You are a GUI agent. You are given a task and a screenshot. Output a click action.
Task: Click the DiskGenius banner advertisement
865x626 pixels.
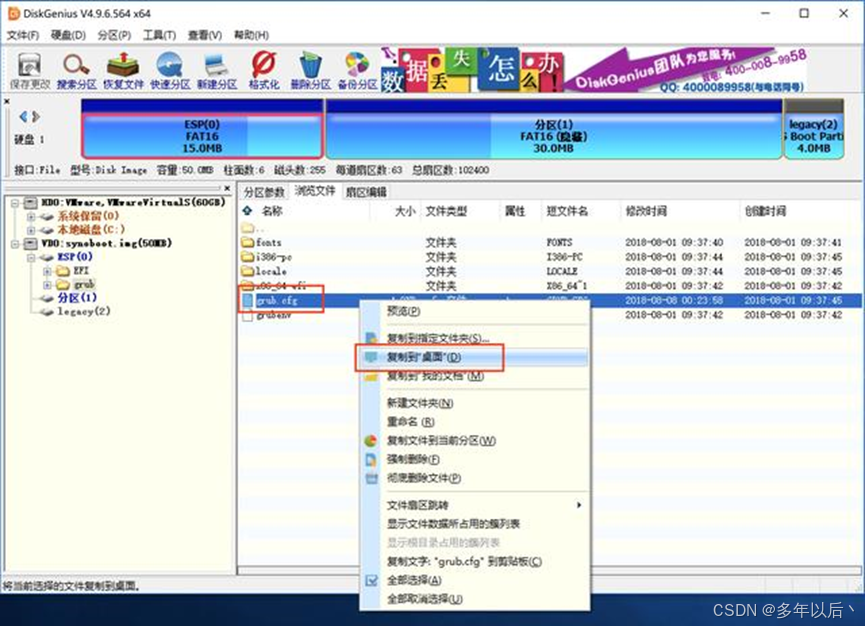(x=595, y=69)
